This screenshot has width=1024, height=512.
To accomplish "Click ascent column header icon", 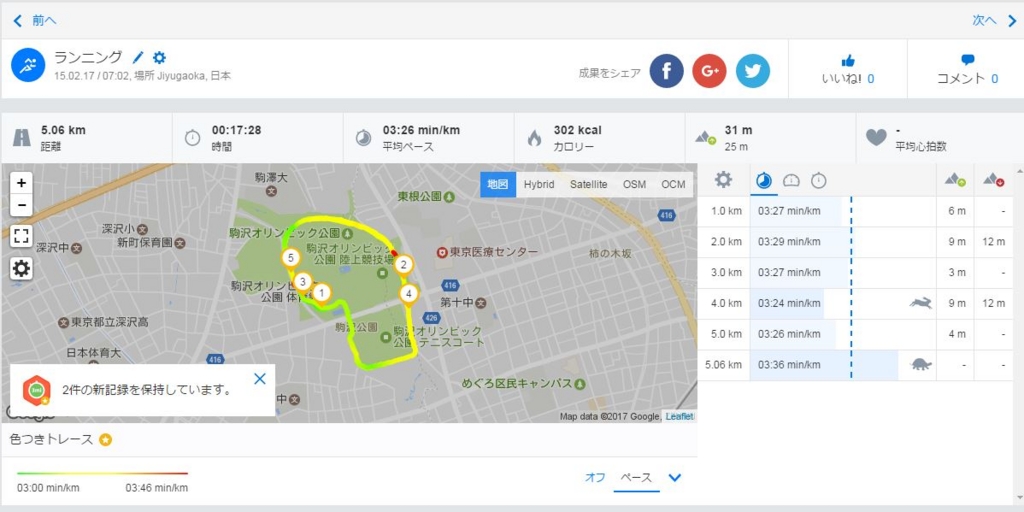I will pyautogui.click(x=955, y=180).
